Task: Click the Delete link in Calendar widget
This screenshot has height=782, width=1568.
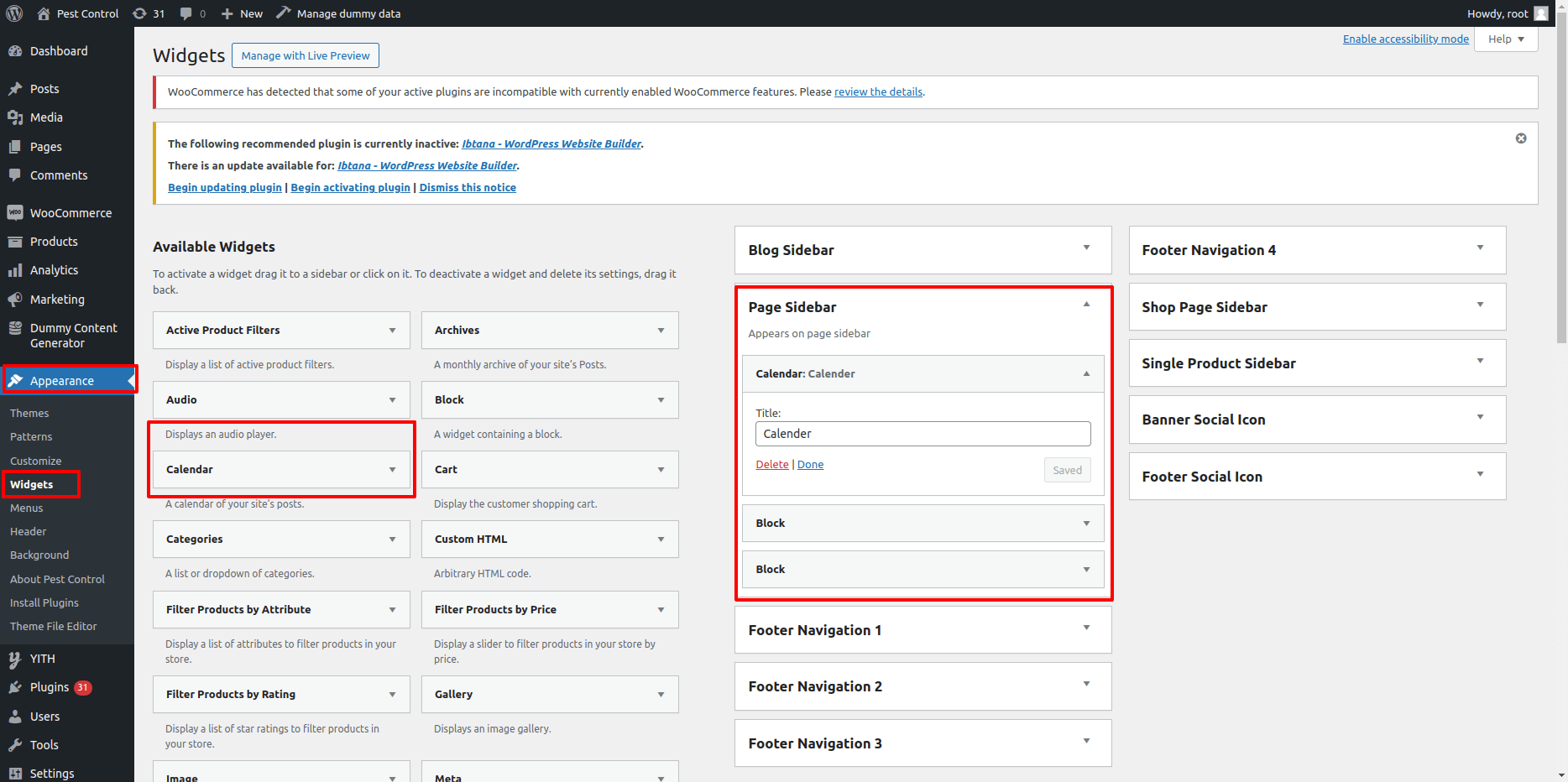Action: (x=771, y=465)
